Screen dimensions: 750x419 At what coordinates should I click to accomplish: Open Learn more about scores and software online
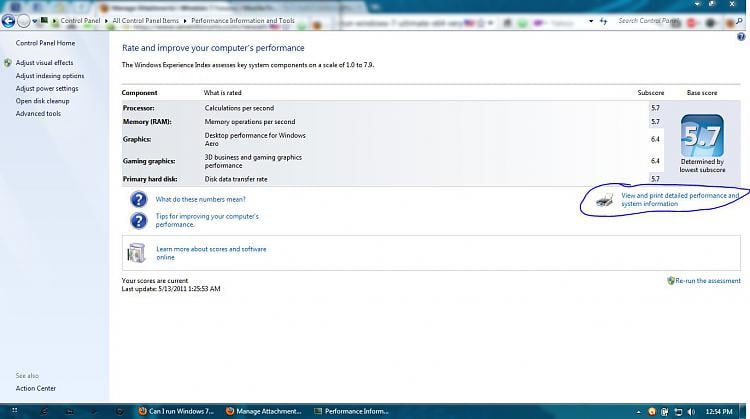point(211,253)
